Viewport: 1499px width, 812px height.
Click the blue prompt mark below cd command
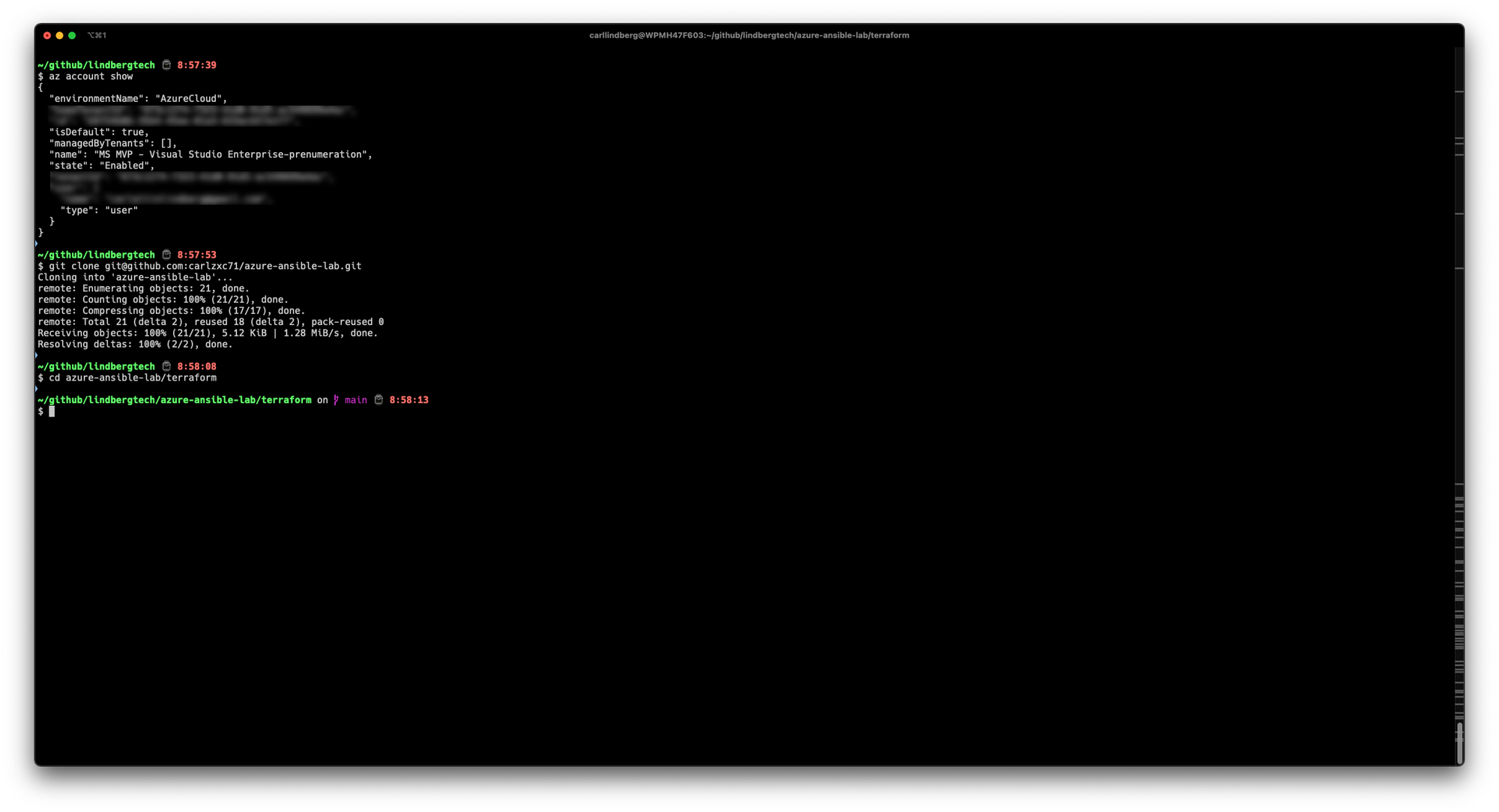pyautogui.click(x=37, y=389)
